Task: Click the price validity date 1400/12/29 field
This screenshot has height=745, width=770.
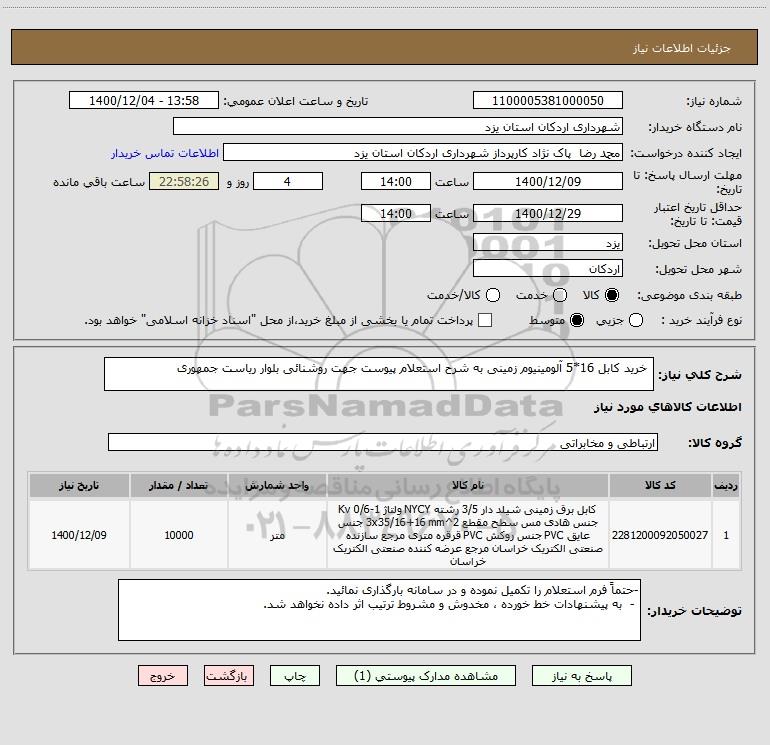Action: pyautogui.click(x=548, y=213)
